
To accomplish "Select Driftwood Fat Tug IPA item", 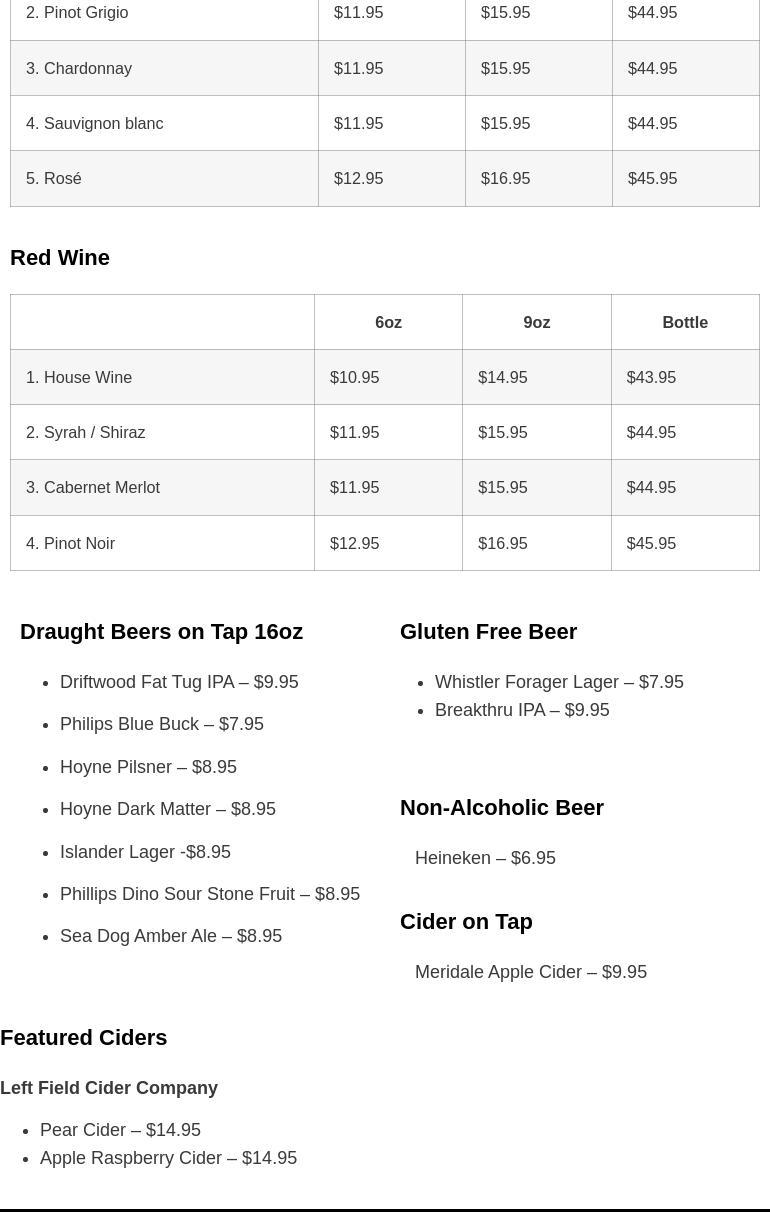I will [x=179, y=682].
